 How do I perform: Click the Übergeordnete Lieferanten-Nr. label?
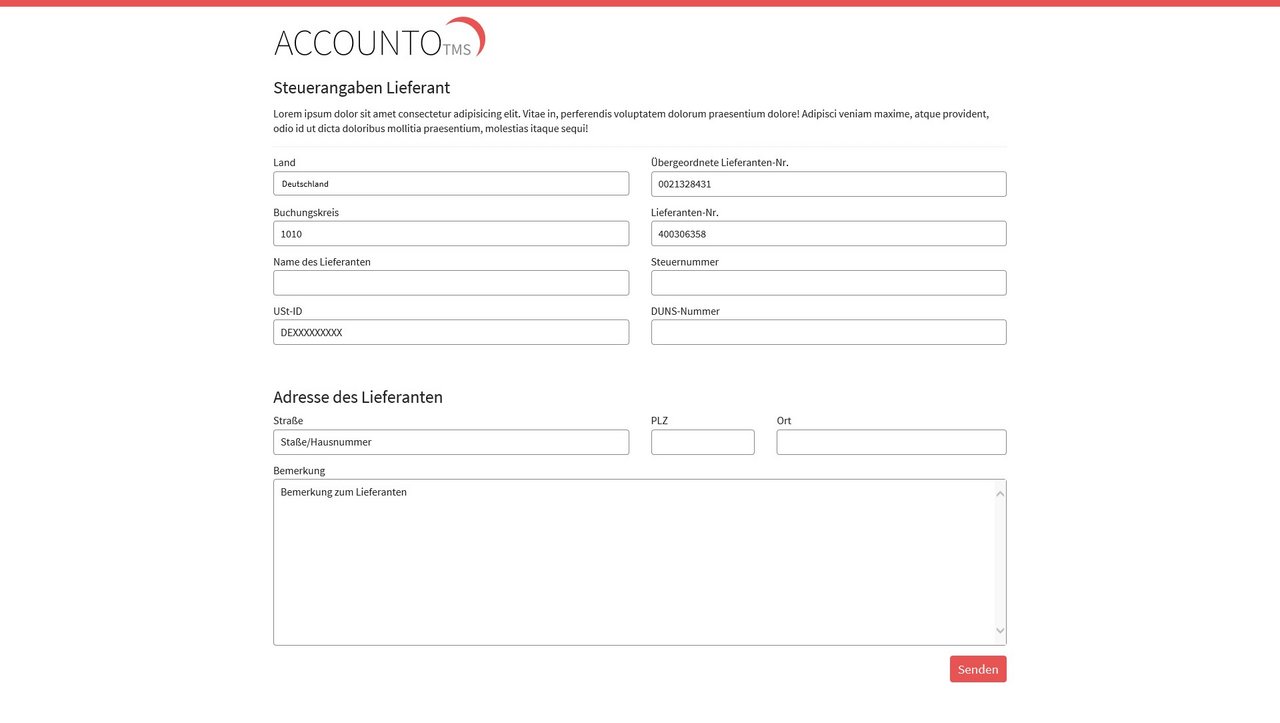(x=720, y=162)
